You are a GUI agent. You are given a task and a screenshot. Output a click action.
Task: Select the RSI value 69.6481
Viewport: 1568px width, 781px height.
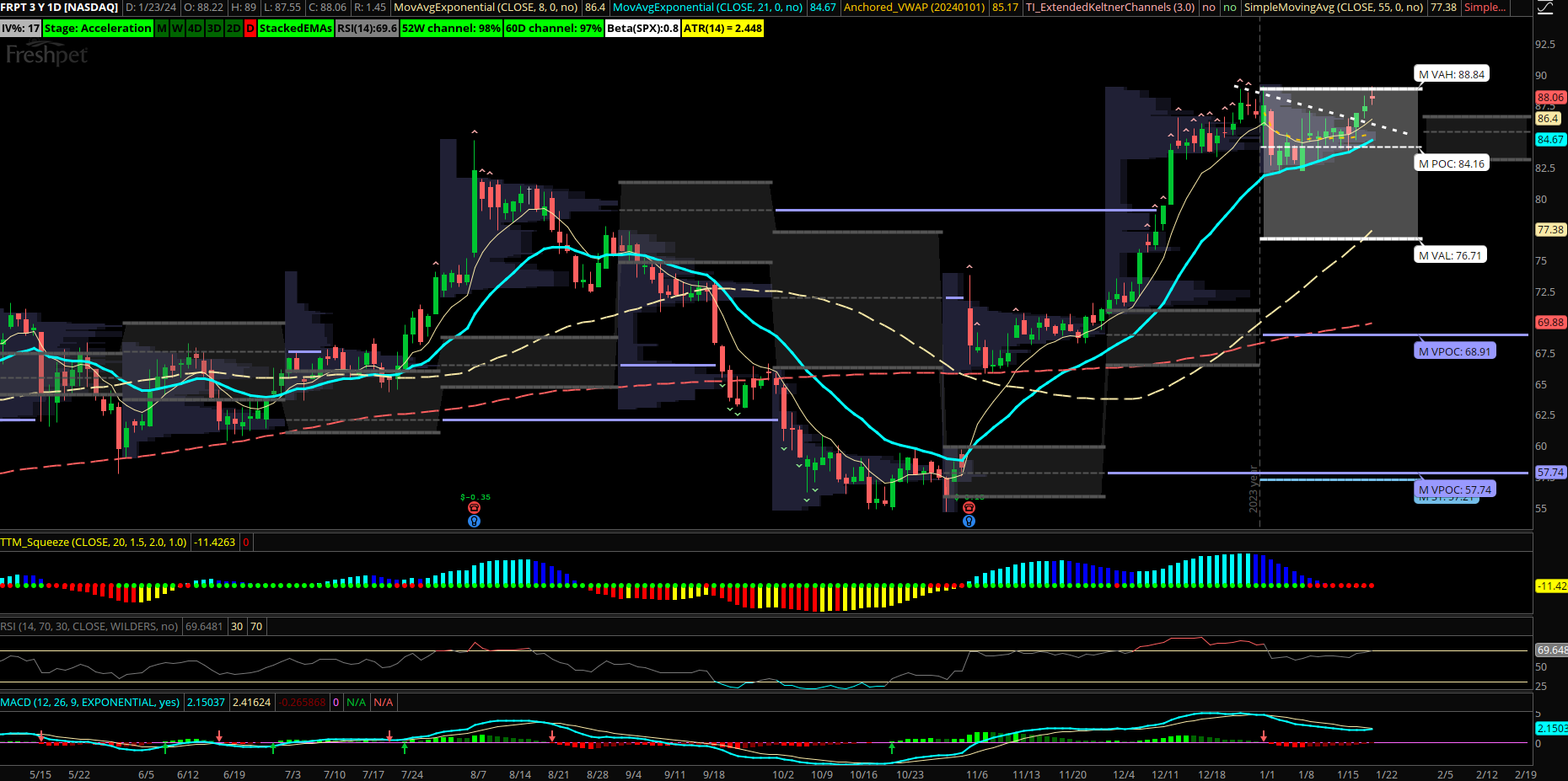204,626
